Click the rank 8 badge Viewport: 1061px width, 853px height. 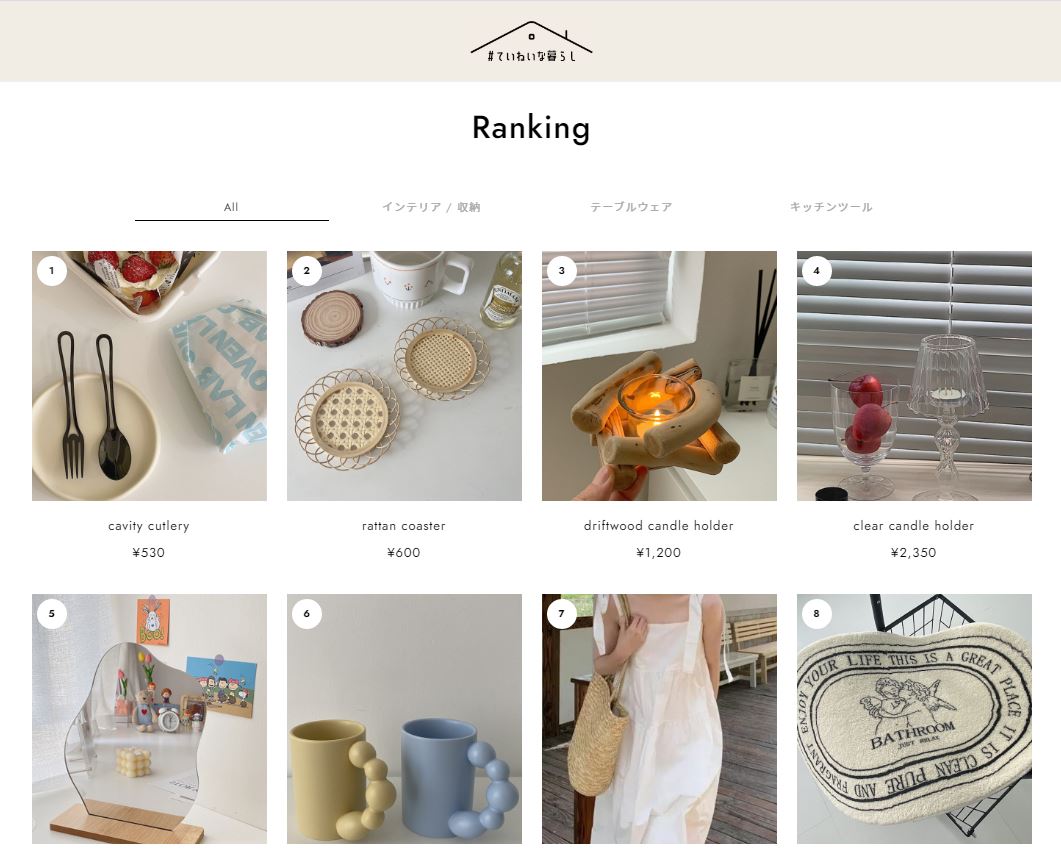coord(817,614)
